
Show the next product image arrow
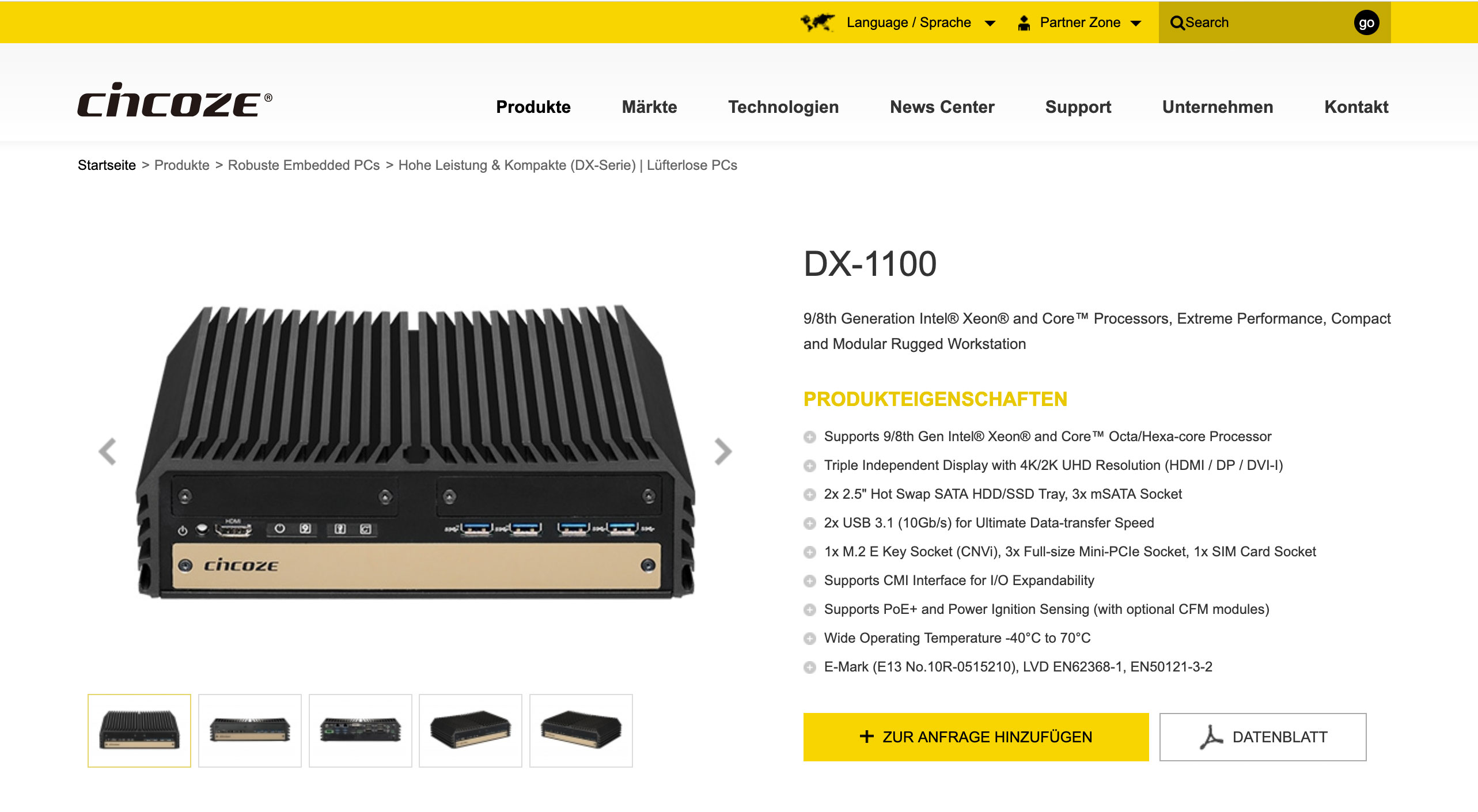(723, 451)
